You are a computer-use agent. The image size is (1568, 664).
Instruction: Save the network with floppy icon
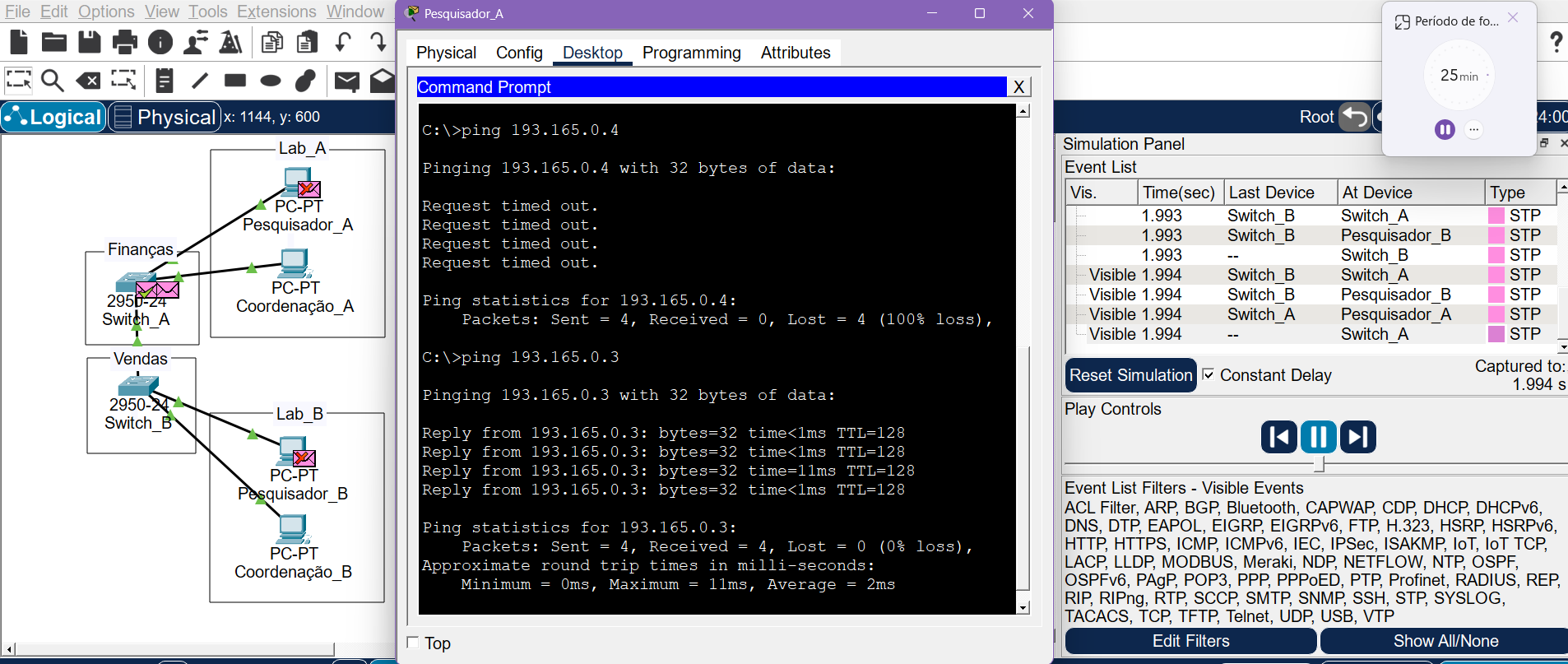tap(90, 41)
